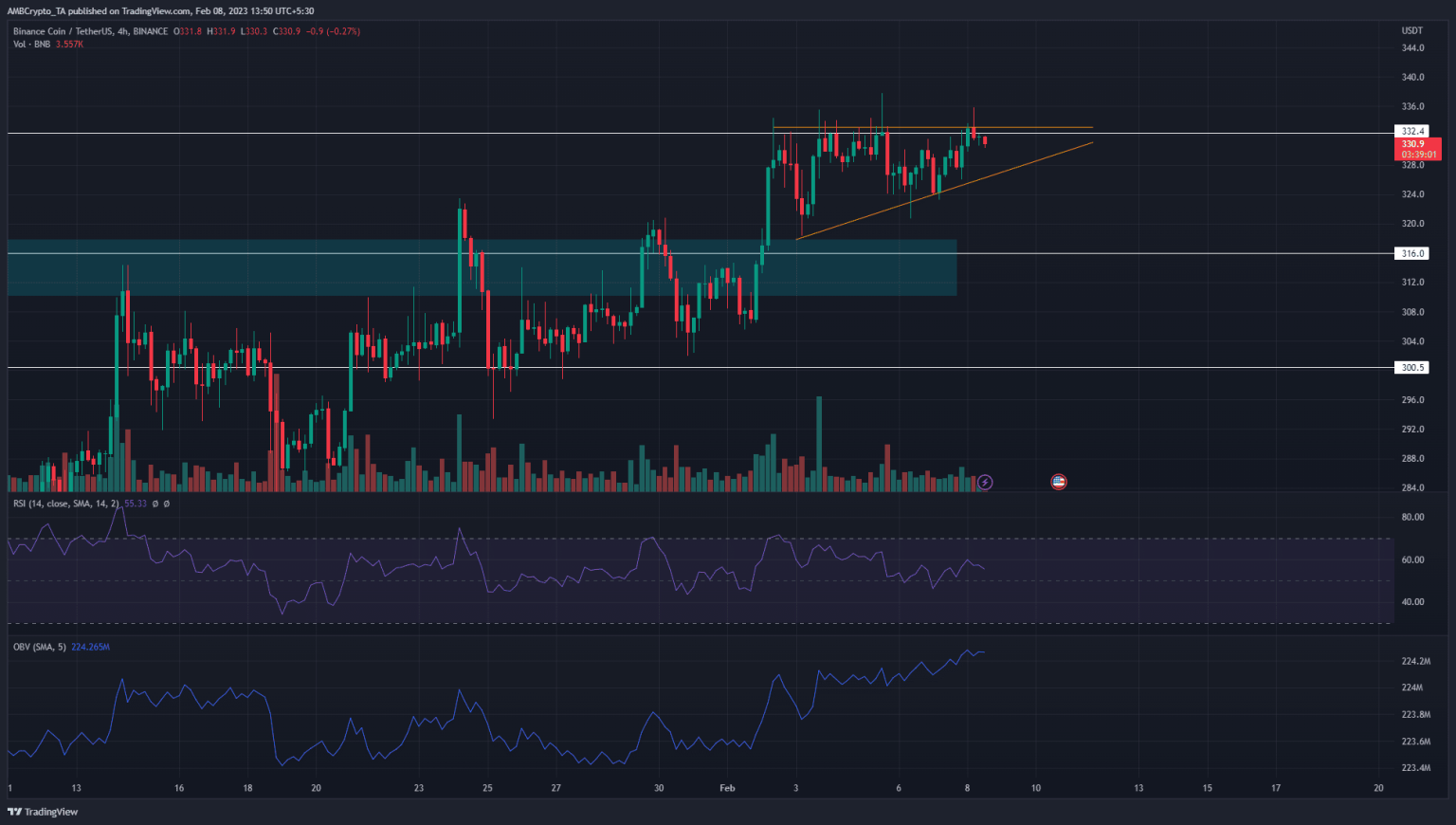Image resolution: width=1456 pixels, height=825 pixels.
Task: Click the TradingView logo at bottom left
Action: (x=44, y=812)
